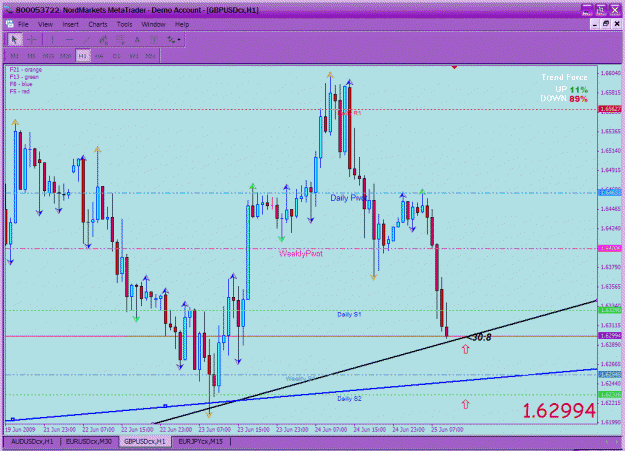
Task: Choose the text 'A' tool
Action: [x=137, y=39]
